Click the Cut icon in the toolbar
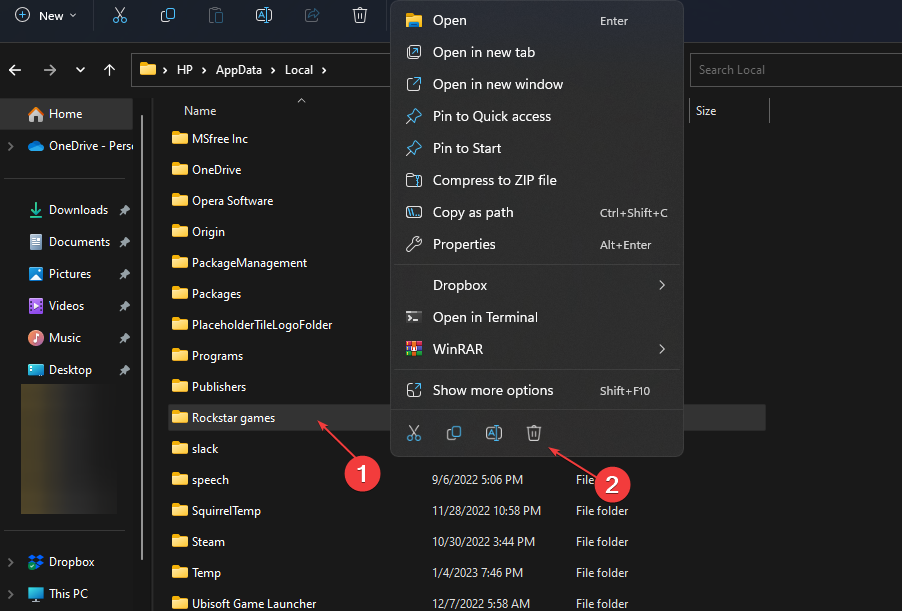The width and height of the screenshot is (902, 611). click(x=120, y=16)
